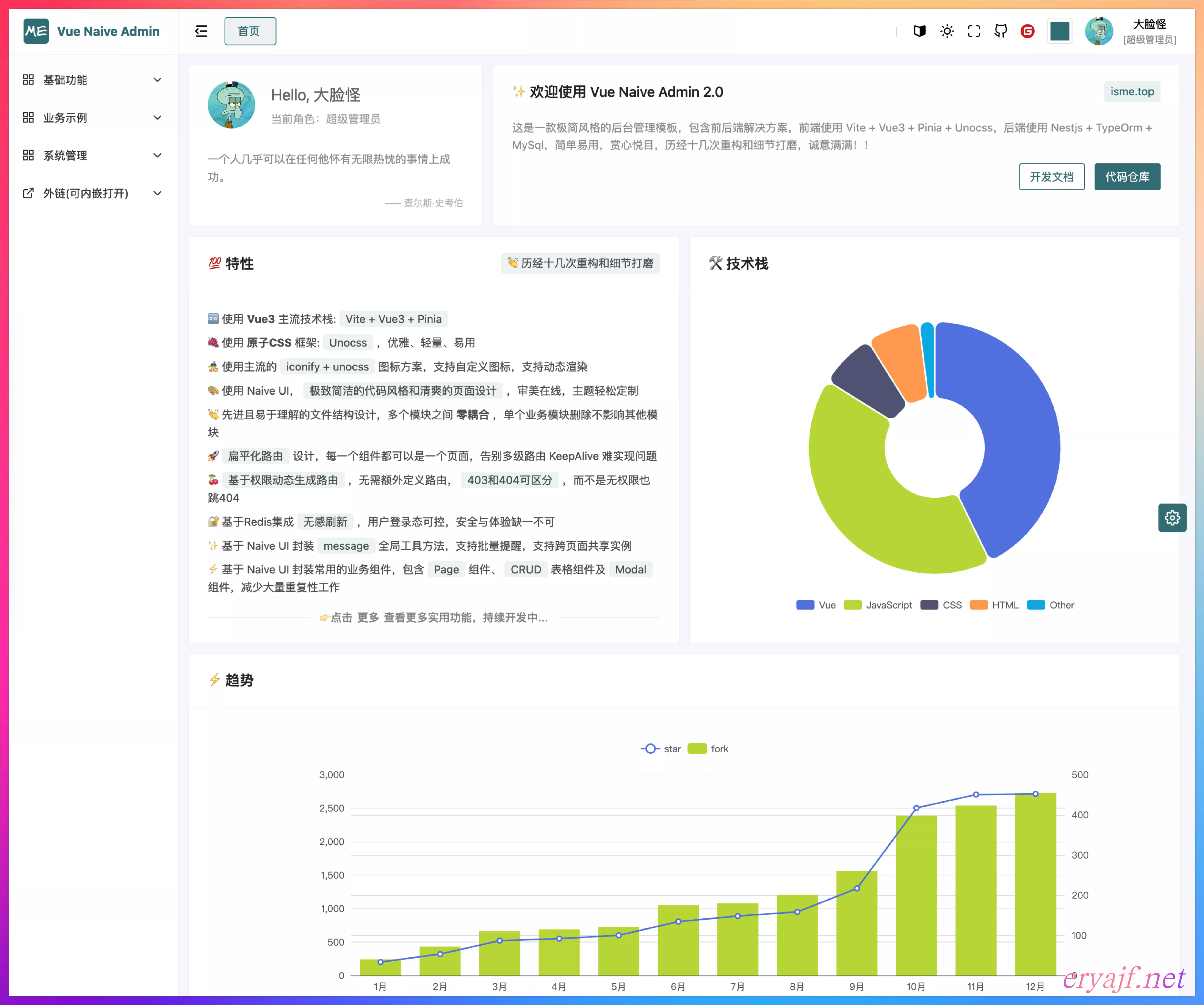
Task: Click the watermark shield icon in header
Action: [x=919, y=31]
